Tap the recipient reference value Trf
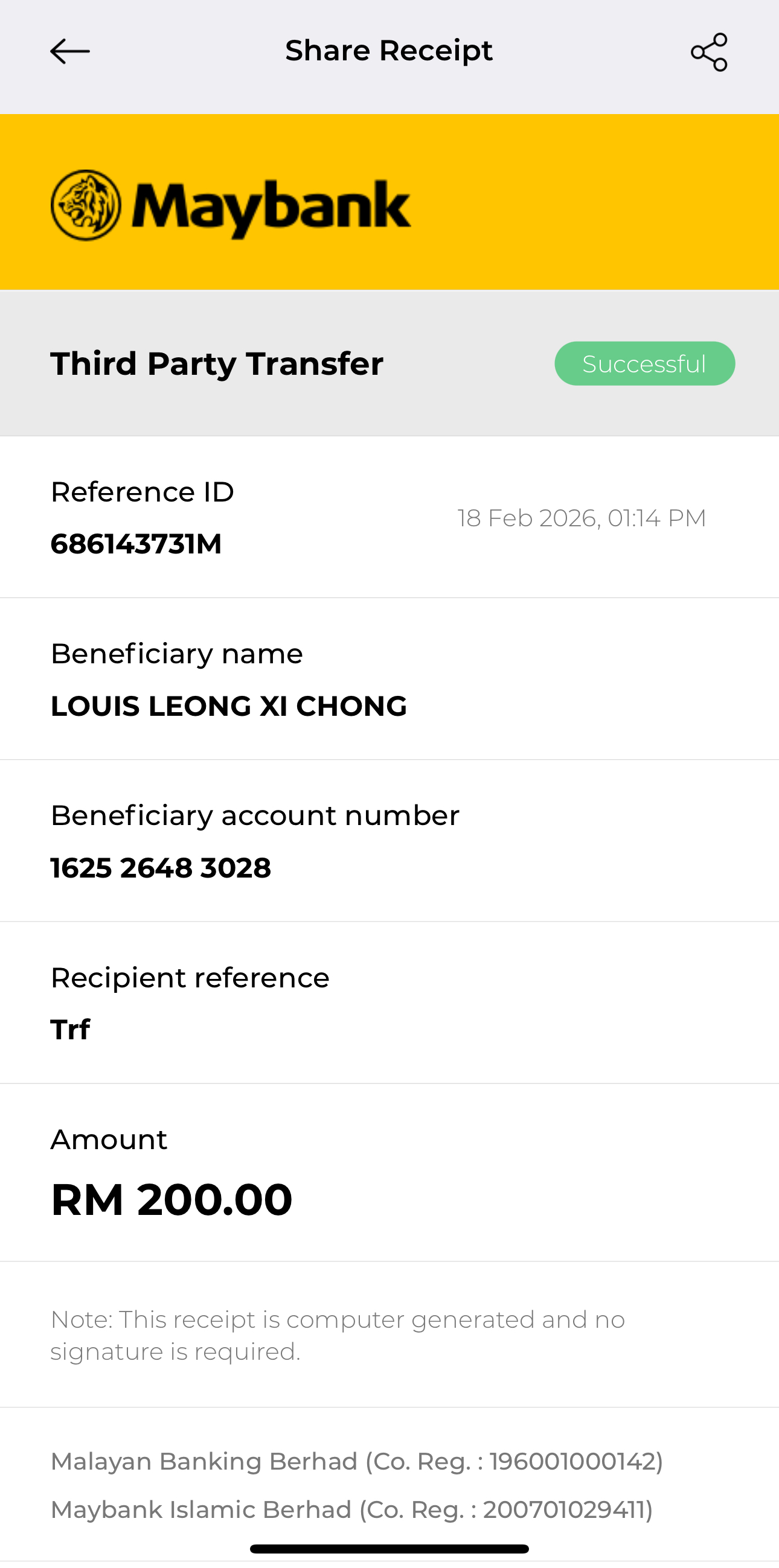Screen dimensions: 779x1568 (70, 1030)
